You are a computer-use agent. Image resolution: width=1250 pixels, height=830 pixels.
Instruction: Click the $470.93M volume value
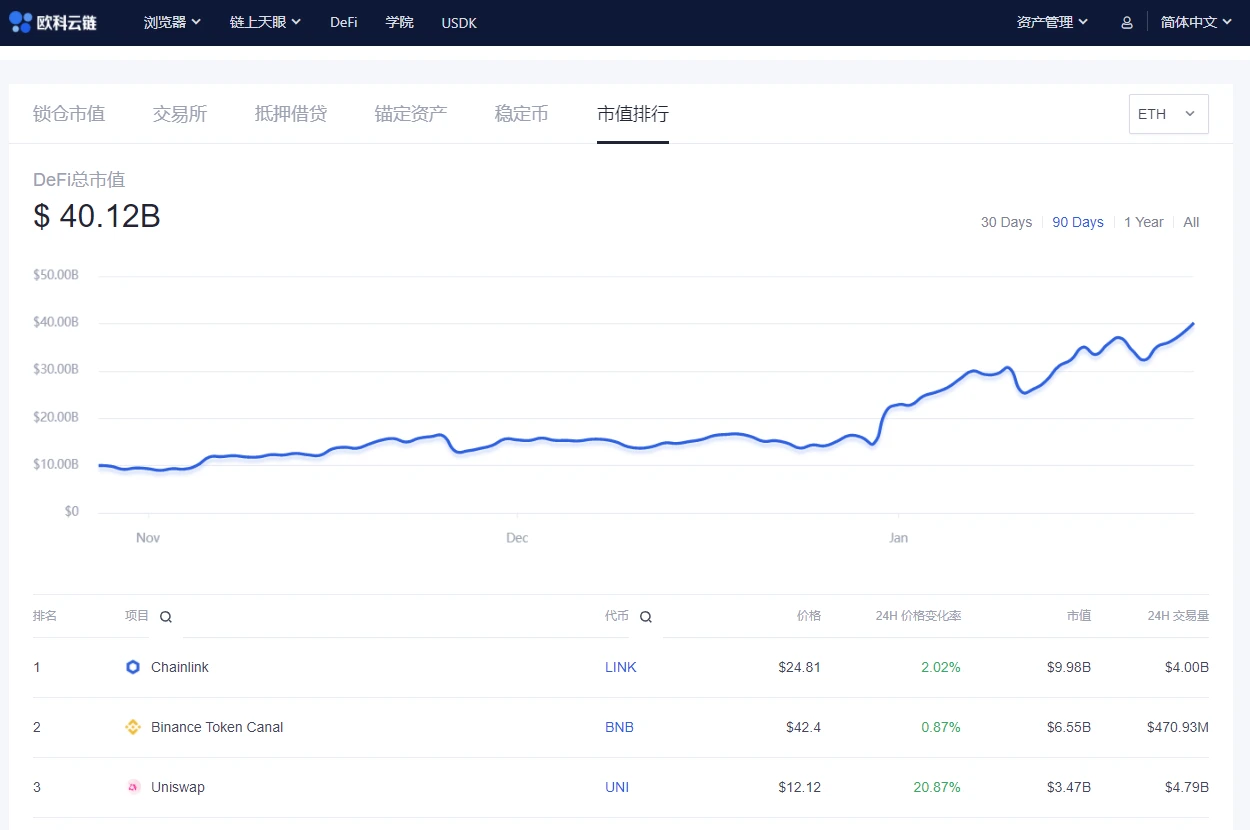coord(1178,727)
